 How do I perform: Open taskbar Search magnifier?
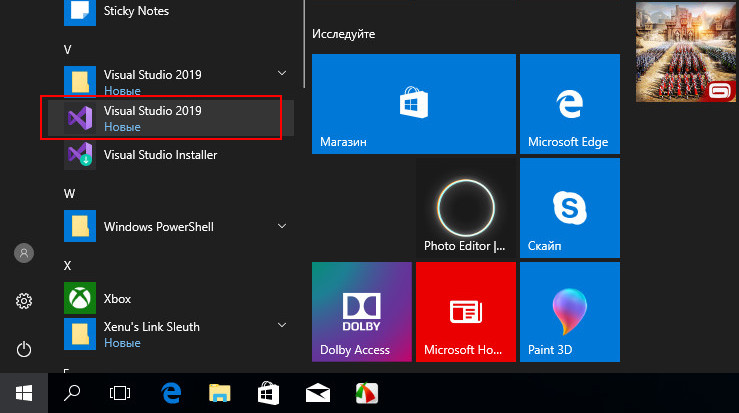pyautogui.click(x=72, y=393)
